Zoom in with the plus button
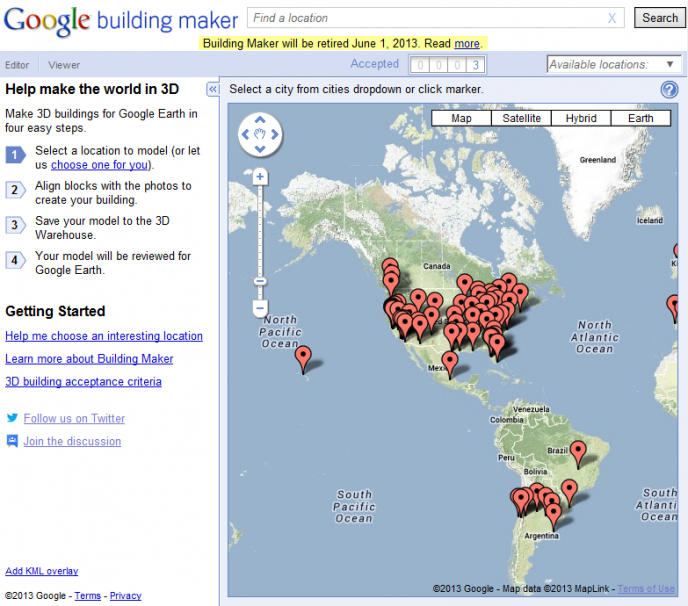The width and height of the screenshot is (688, 606). click(x=260, y=177)
